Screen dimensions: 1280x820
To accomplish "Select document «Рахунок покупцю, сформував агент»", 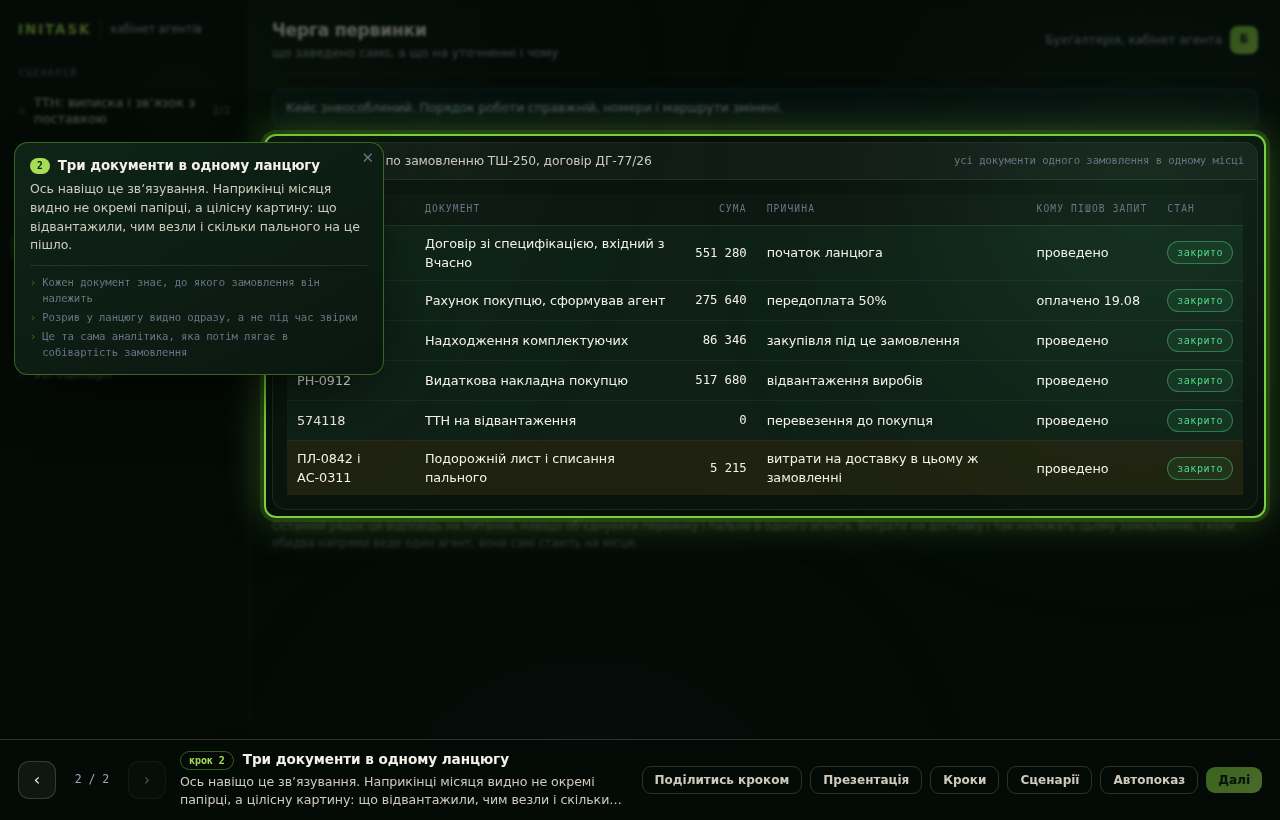I will 545,301.
